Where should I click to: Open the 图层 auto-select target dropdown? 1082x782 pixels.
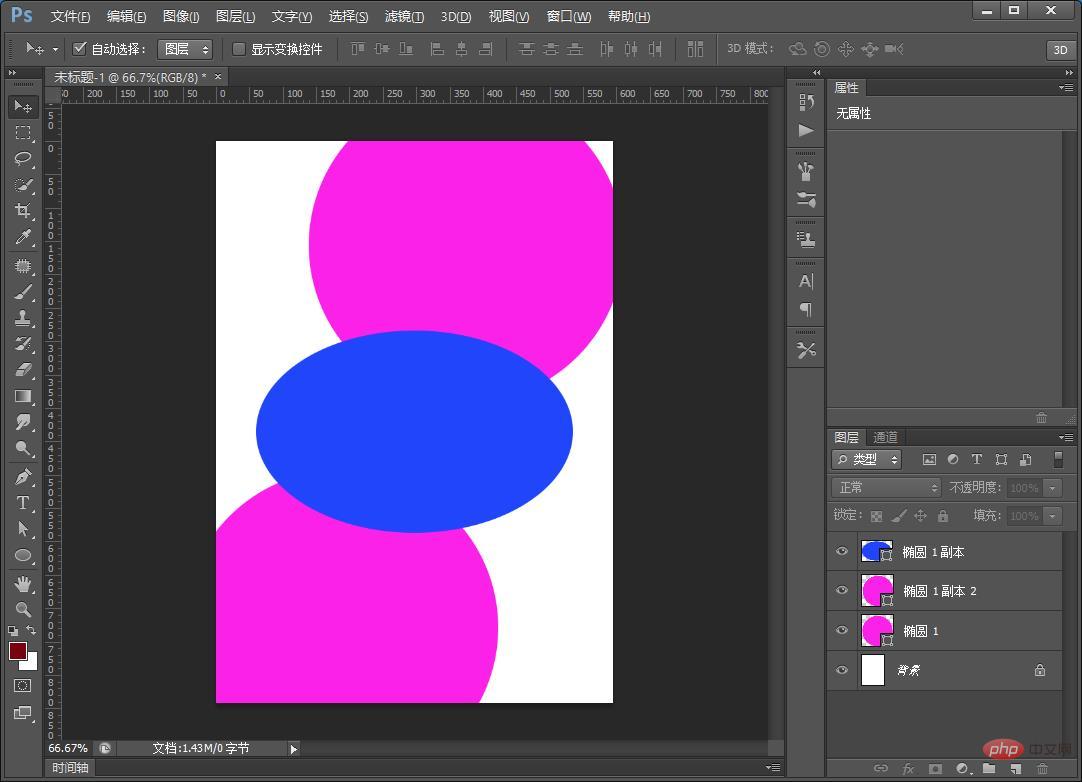pyautogui.click(x=186, y=49)
